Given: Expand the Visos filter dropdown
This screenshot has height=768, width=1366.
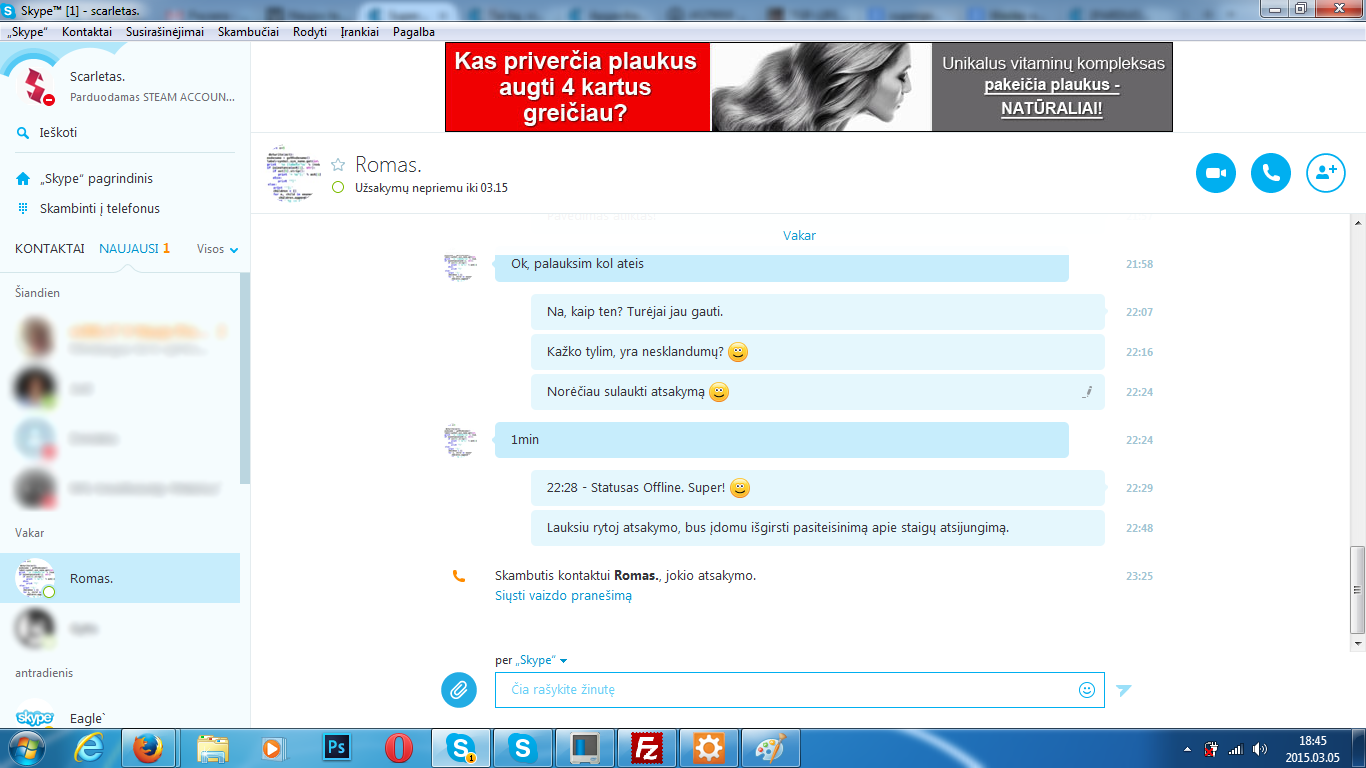Looking at the screenshot, I should click(x=218, y=249).
